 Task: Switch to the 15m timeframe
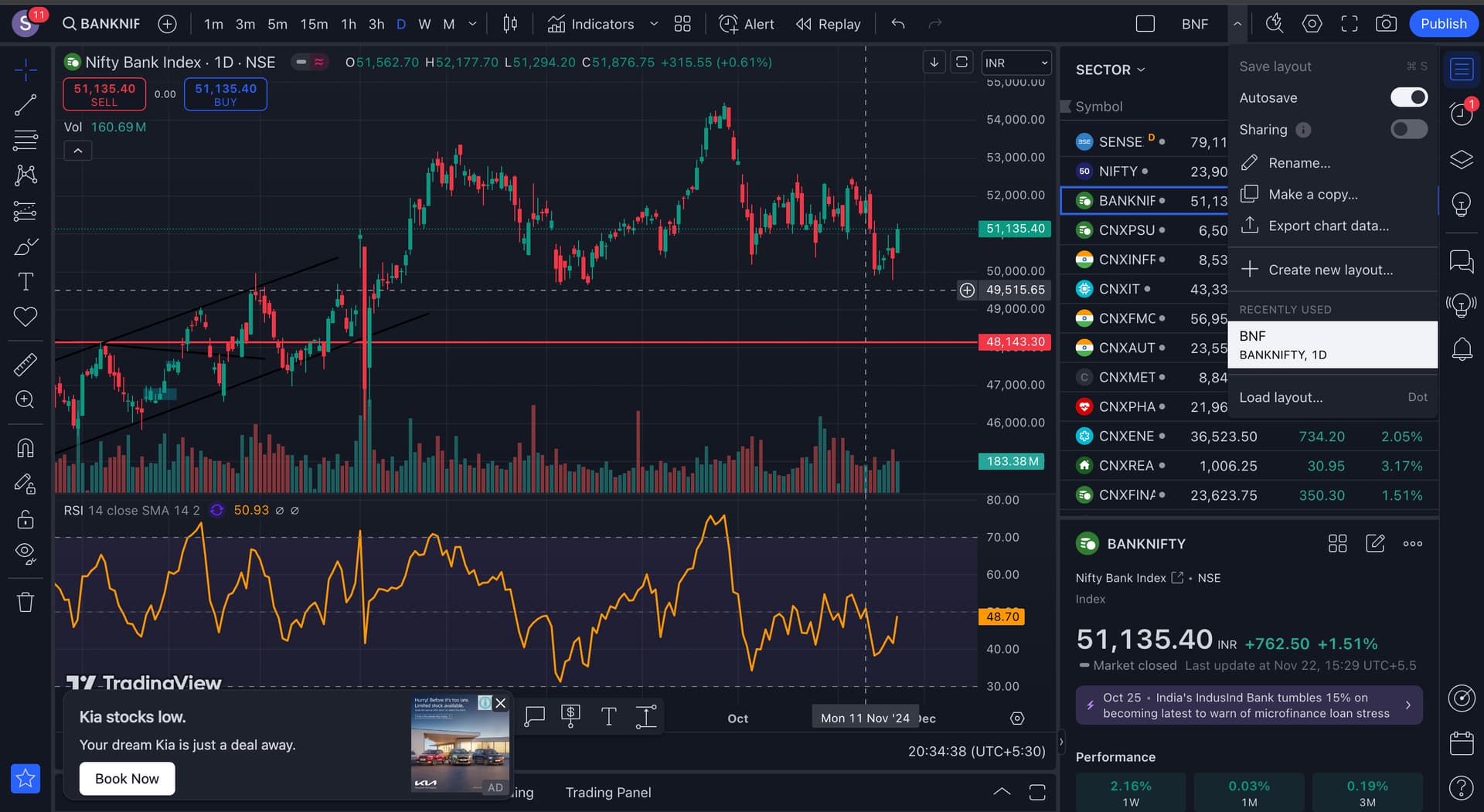(314, 24)
